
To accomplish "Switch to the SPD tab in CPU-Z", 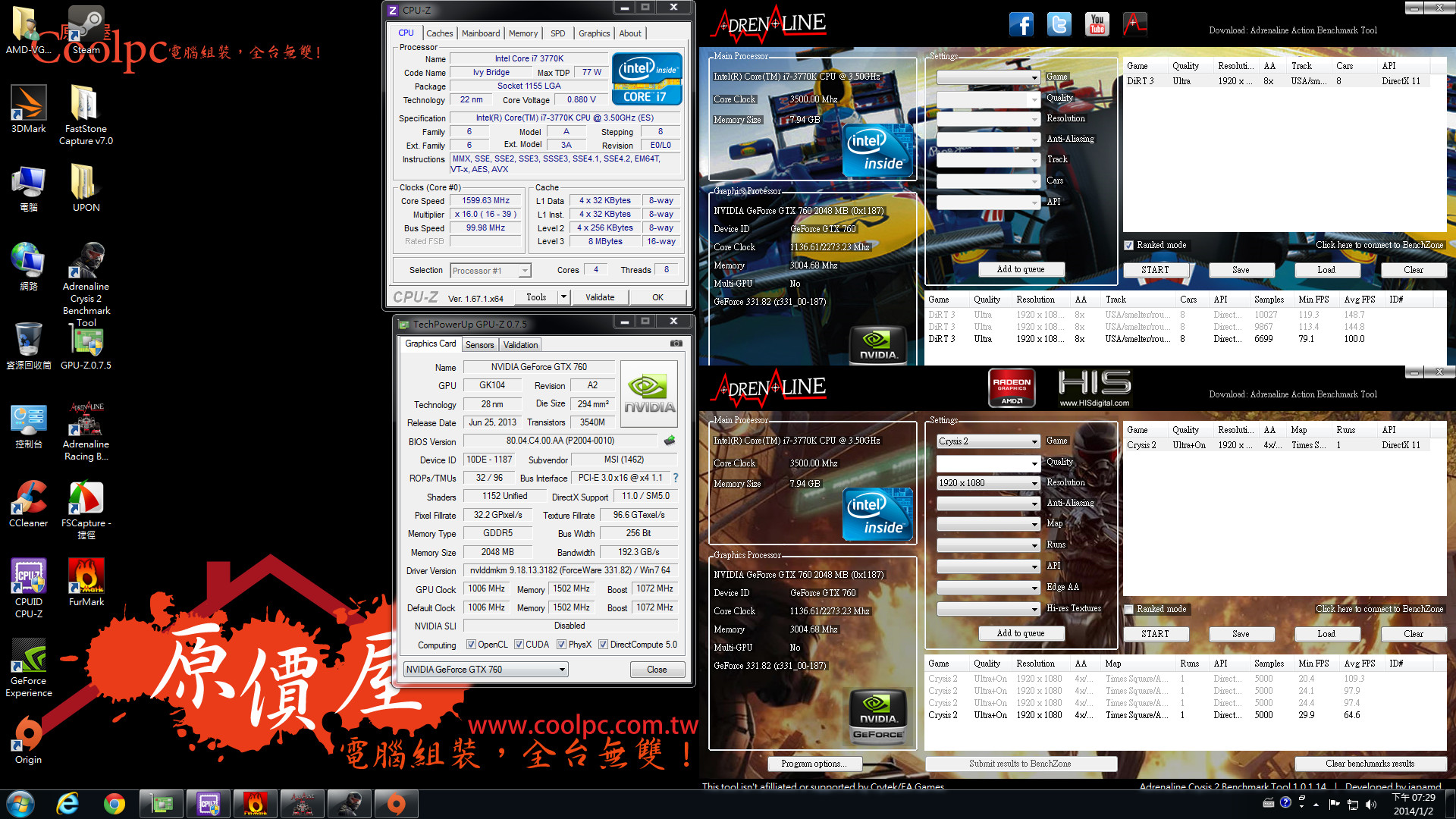I will coord(558,33).
